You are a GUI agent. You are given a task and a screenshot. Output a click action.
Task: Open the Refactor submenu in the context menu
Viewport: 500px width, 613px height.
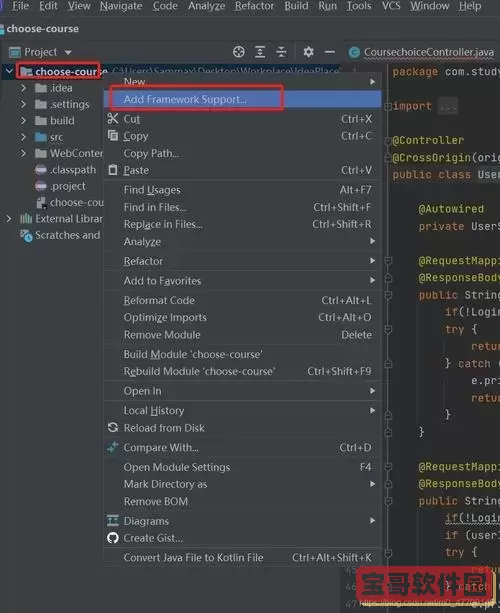[x=242, y=261]
